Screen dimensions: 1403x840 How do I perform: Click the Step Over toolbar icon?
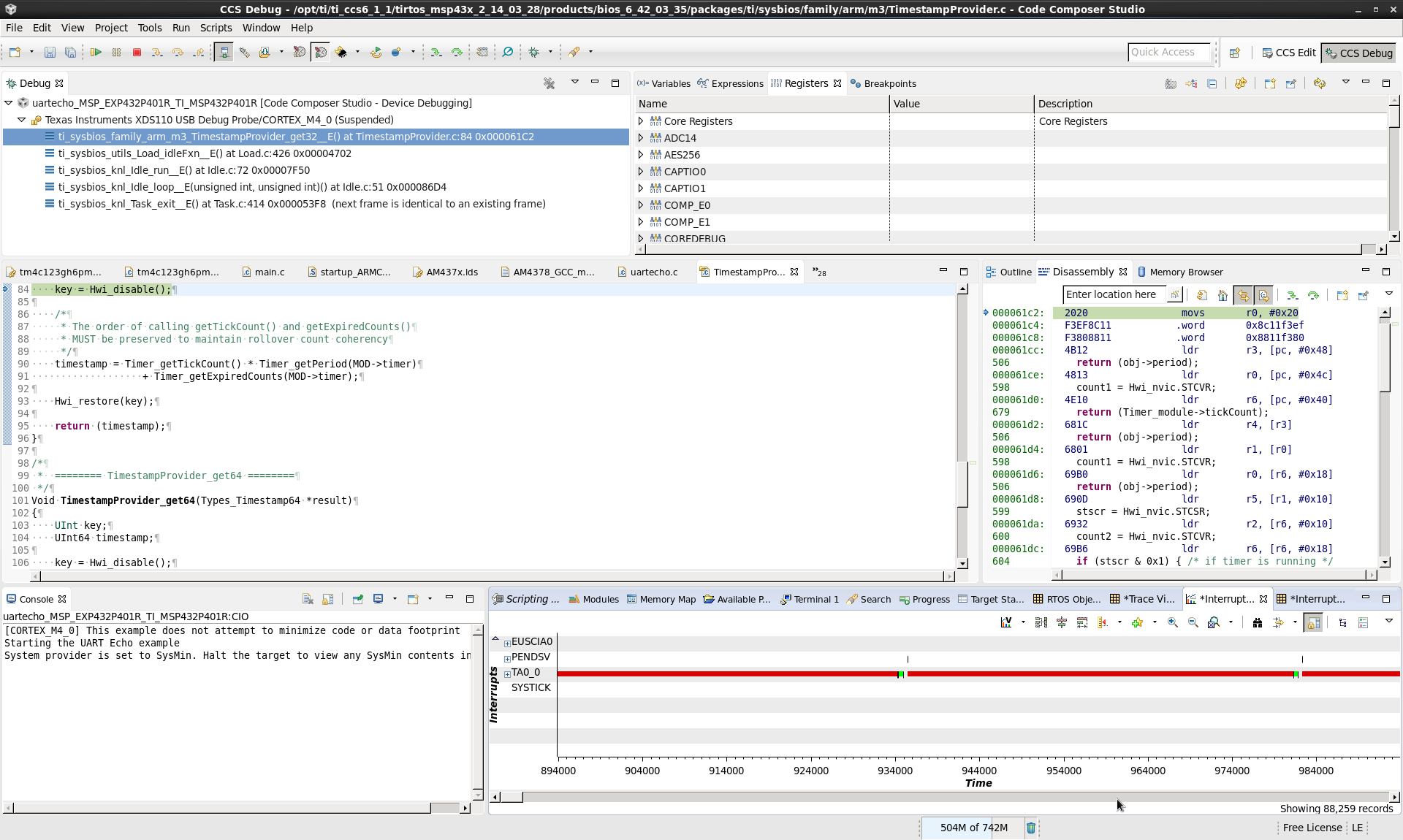point(178,52)
